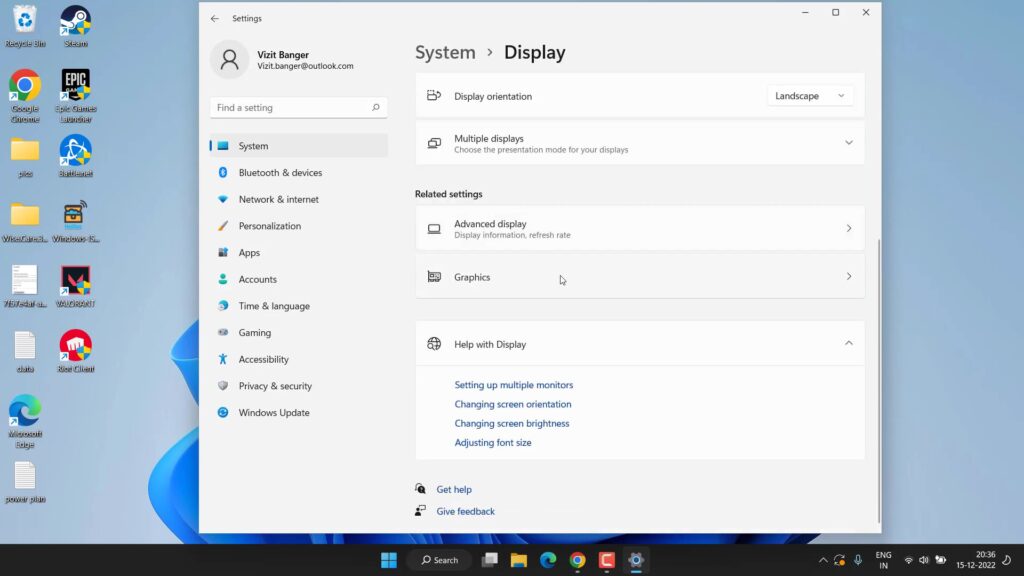Launch Google Chrome from the taskbar
Viewport: 1024px width, 576px height.
point(577,560)
